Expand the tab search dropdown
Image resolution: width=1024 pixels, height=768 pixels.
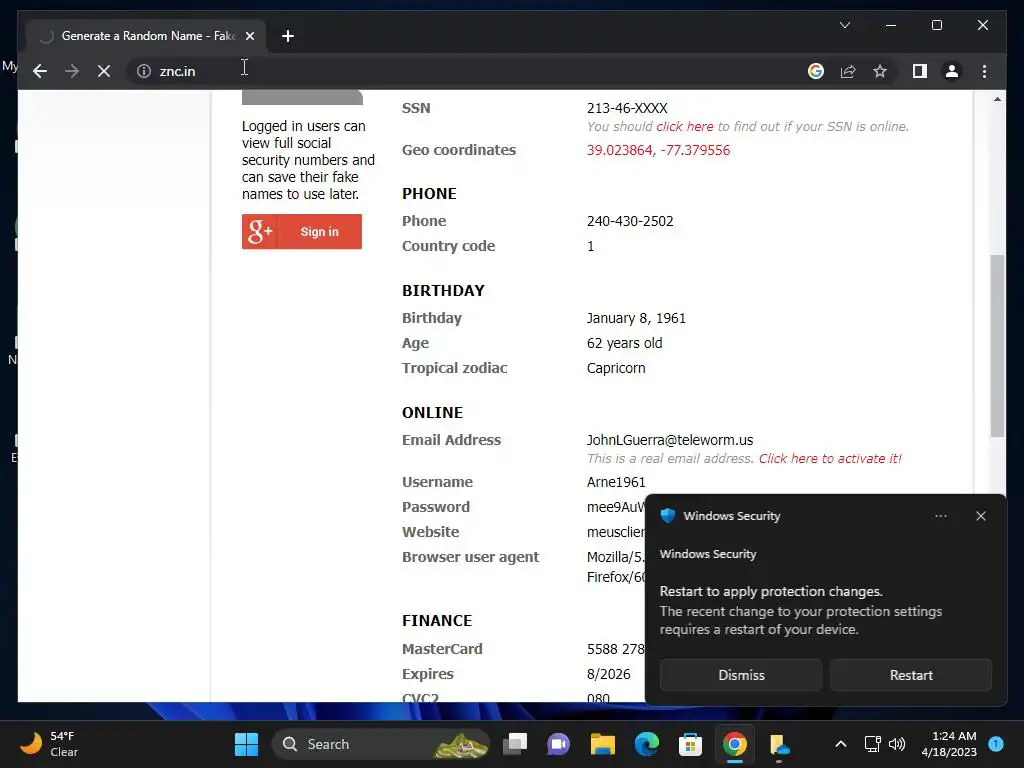coord(844,25)
